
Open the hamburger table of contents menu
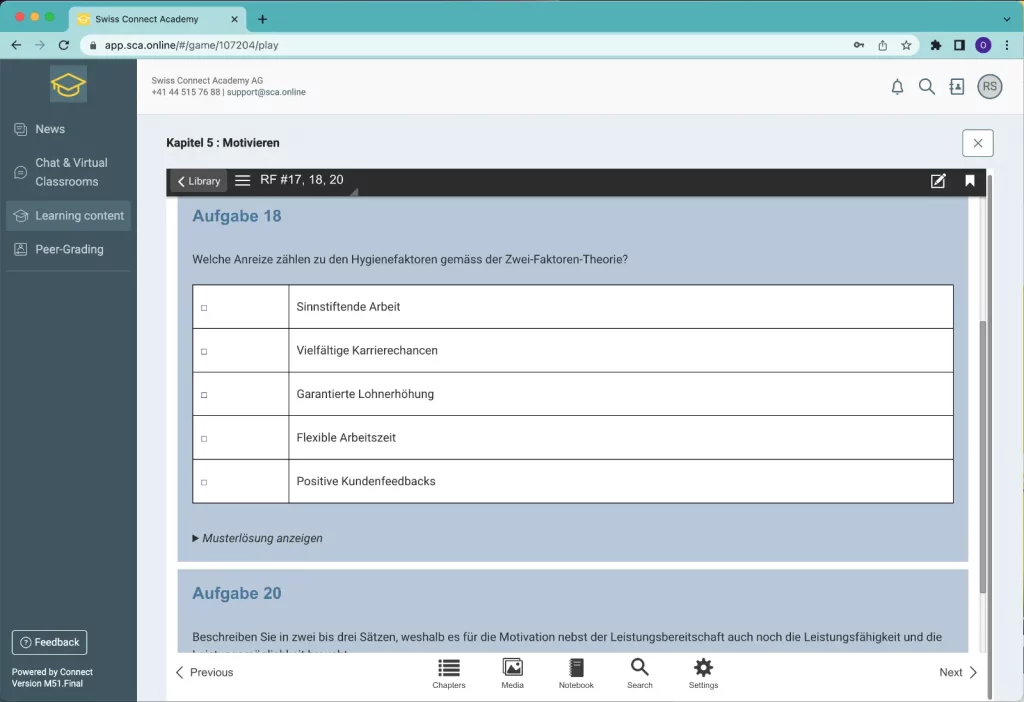[242, 181]
